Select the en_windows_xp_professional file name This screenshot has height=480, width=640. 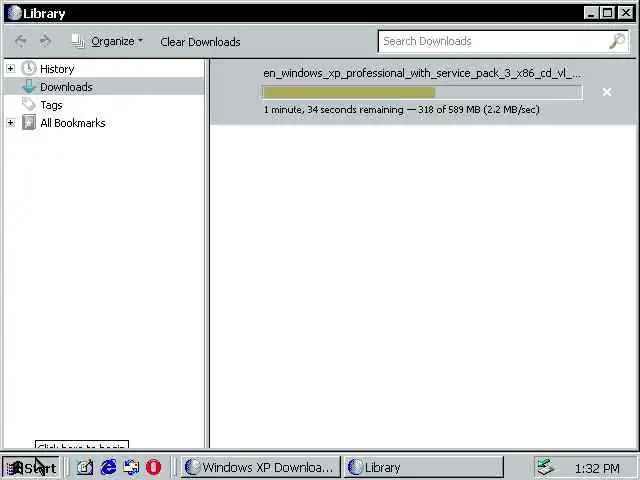(x=423, y=73)
